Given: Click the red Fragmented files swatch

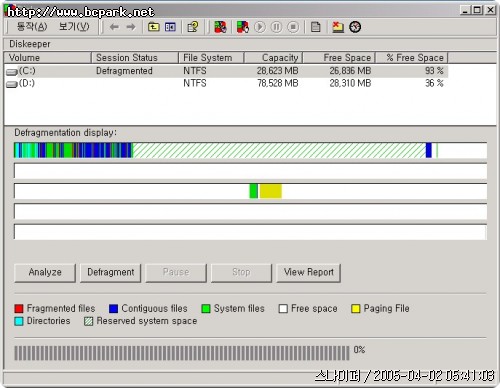Looking at the screenshot, I should point(19,309).
